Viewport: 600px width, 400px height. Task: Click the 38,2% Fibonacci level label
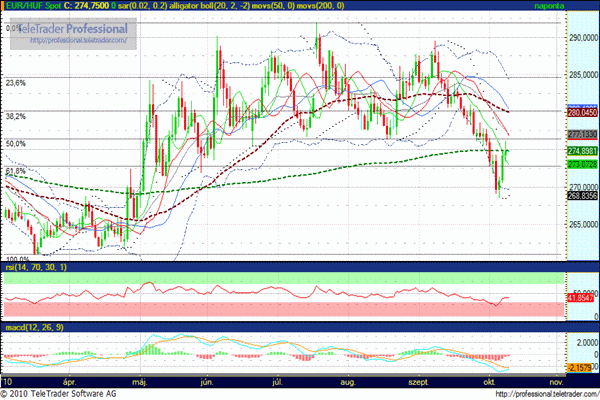(x=16, y=116)
